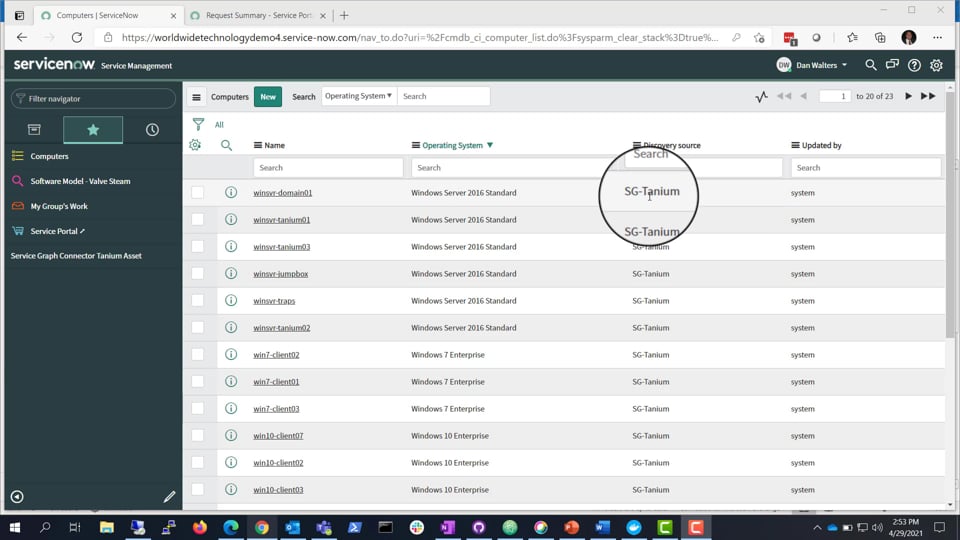Open the activity stream pulse icon
This screenshot has width=960, height=540.
(761, 97)
